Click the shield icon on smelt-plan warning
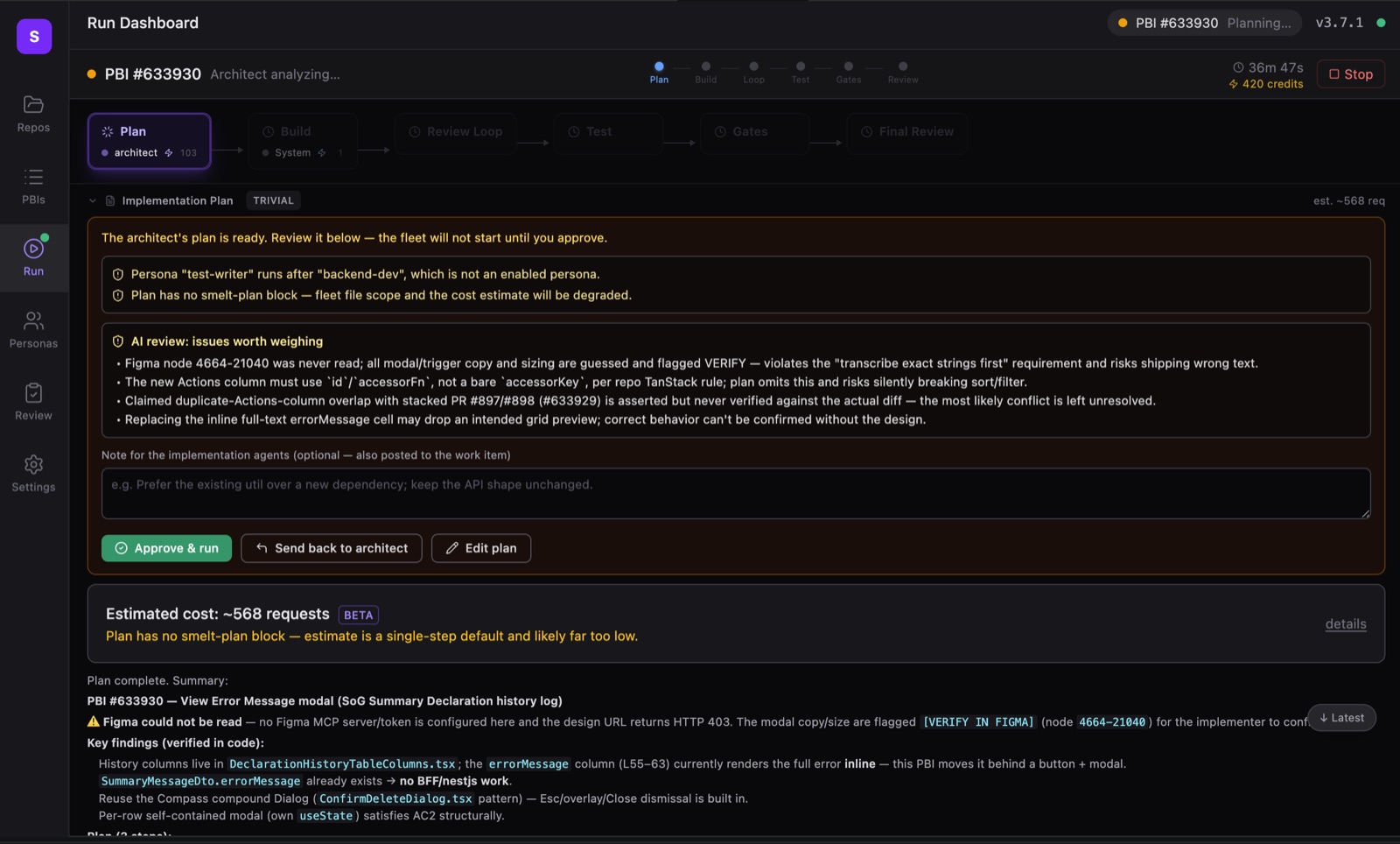Image resolution: width=1400 pixels, height=844 pixels. click(x=118, y=295)
